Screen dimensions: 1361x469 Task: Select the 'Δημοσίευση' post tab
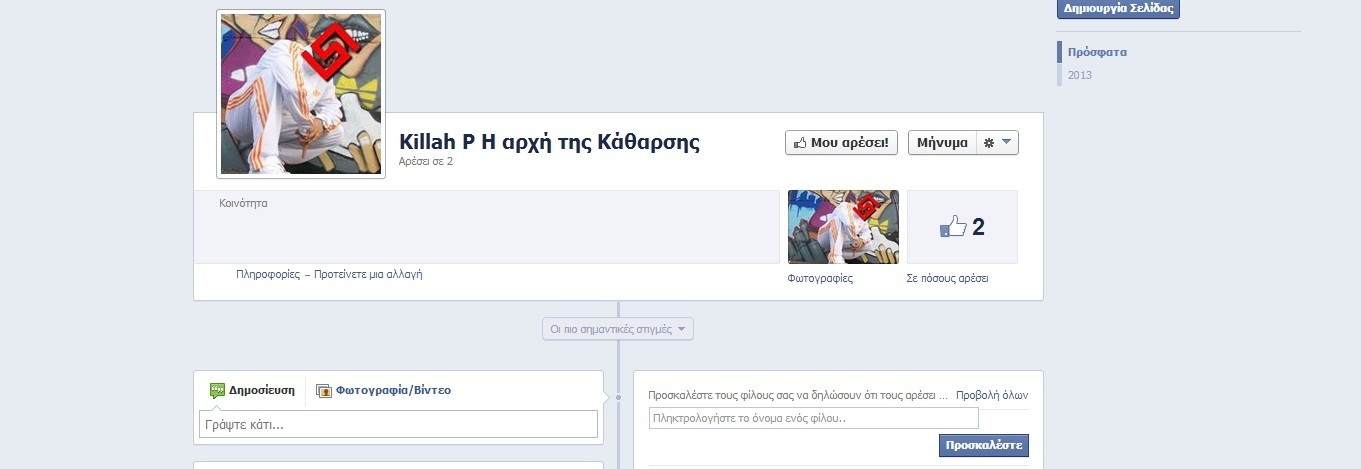click(x=252, y=390)
